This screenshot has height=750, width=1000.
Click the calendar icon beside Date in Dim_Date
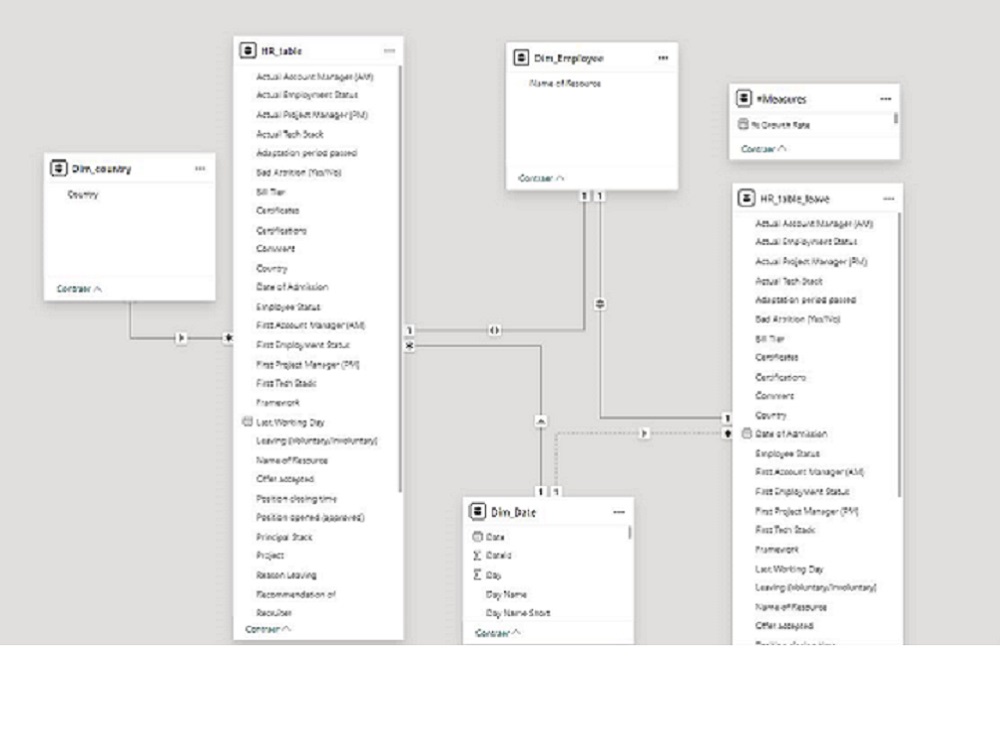click(478, 536)
